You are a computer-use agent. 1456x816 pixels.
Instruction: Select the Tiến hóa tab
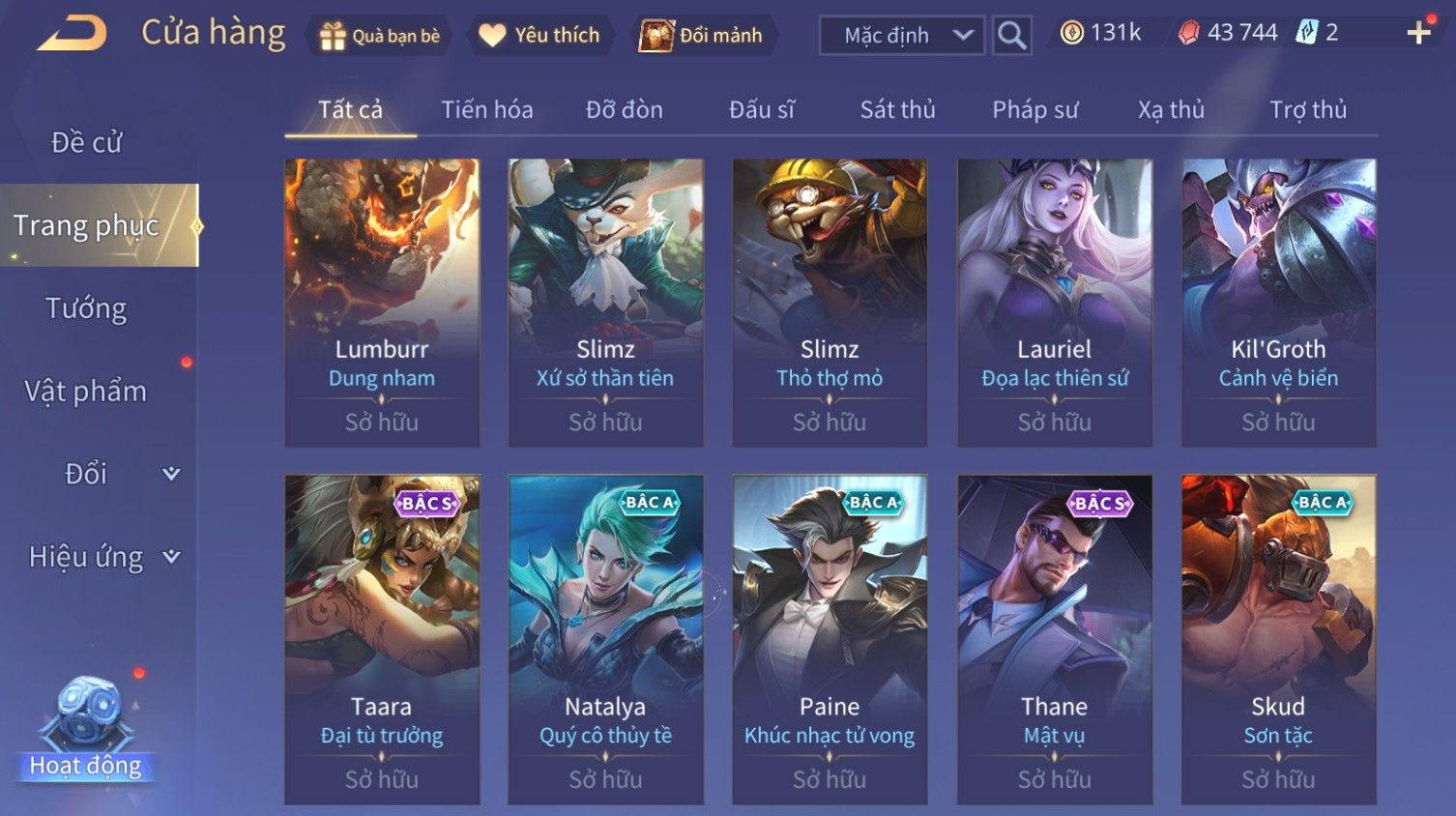click(486, 109)
